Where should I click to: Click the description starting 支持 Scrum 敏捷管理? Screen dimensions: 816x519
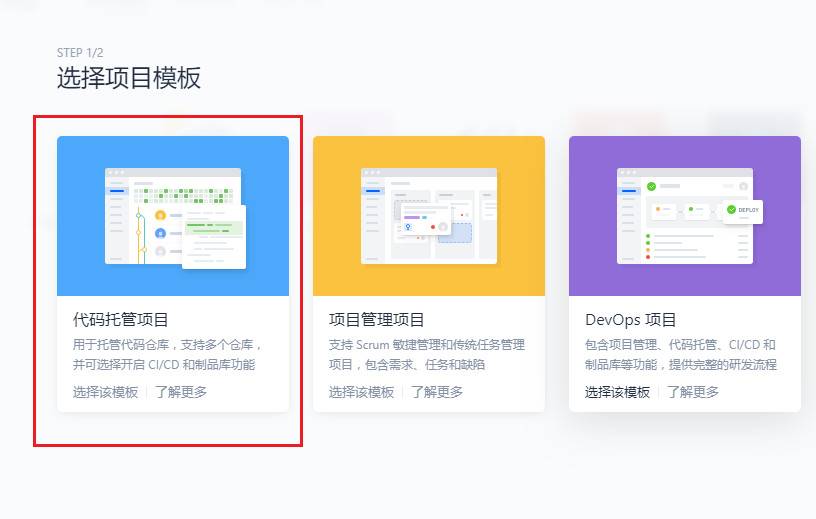(427, 355)
